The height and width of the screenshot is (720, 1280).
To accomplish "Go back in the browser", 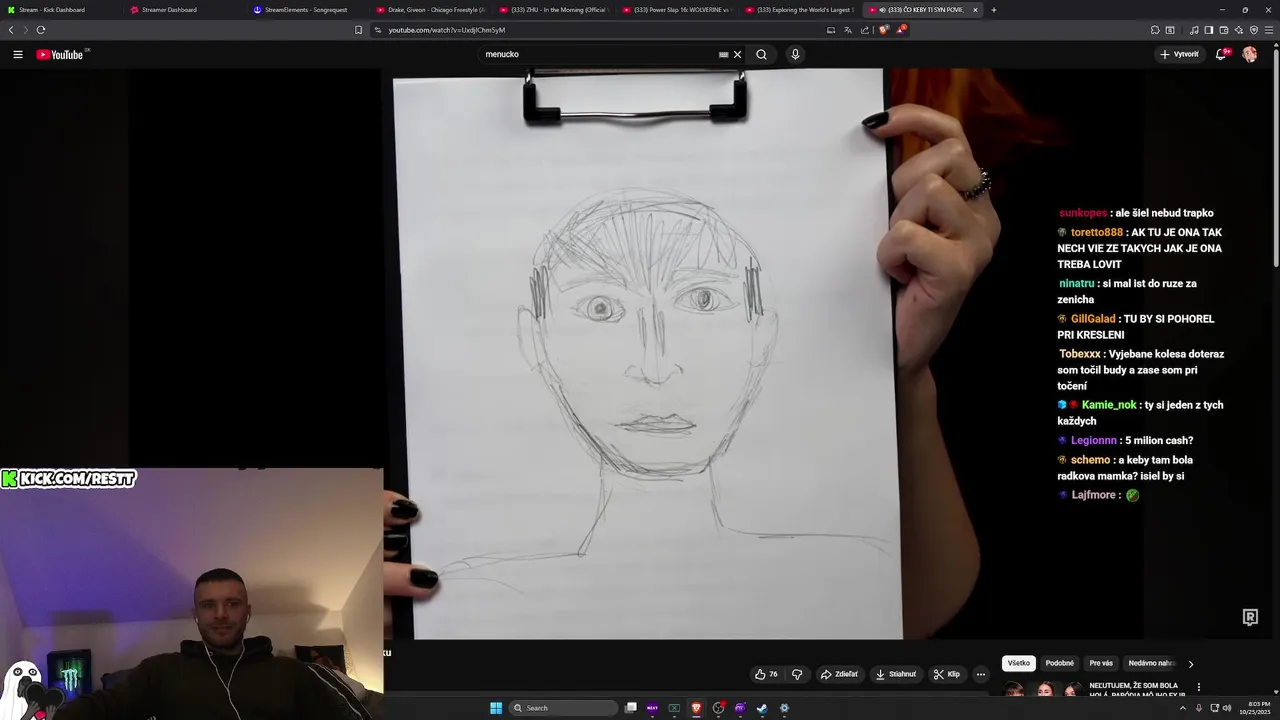I will pos(11,30).
